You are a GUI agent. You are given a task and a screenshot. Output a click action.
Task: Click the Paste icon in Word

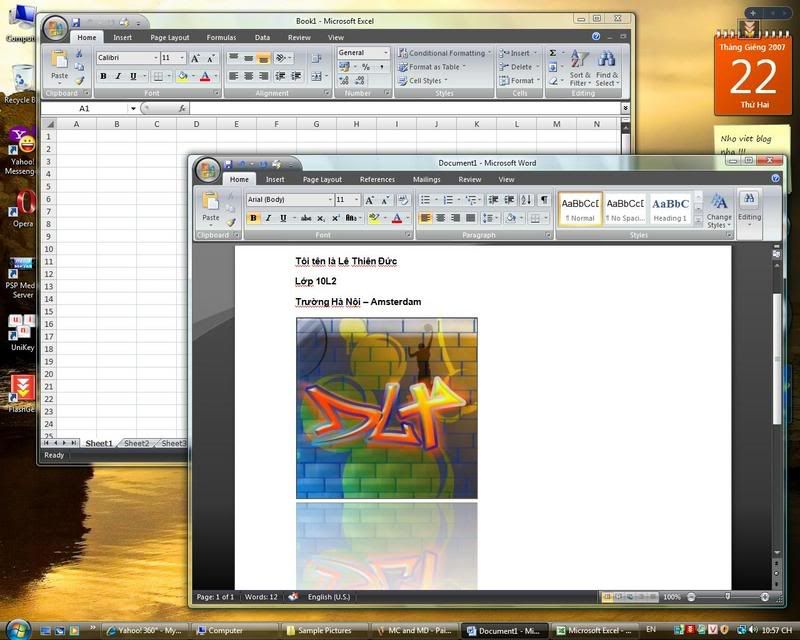pyautogui.click(x=210, y=204)
